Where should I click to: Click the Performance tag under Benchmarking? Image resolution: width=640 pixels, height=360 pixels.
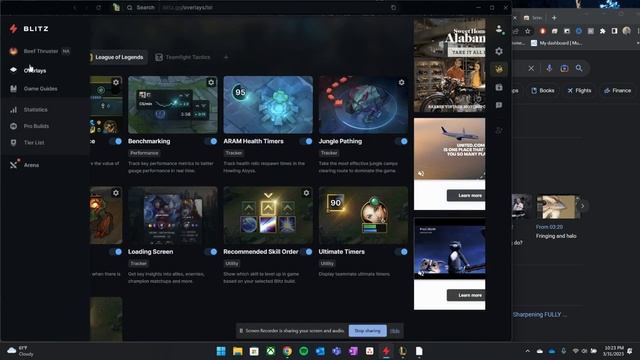pyautogui.click(x=144, y=153)
